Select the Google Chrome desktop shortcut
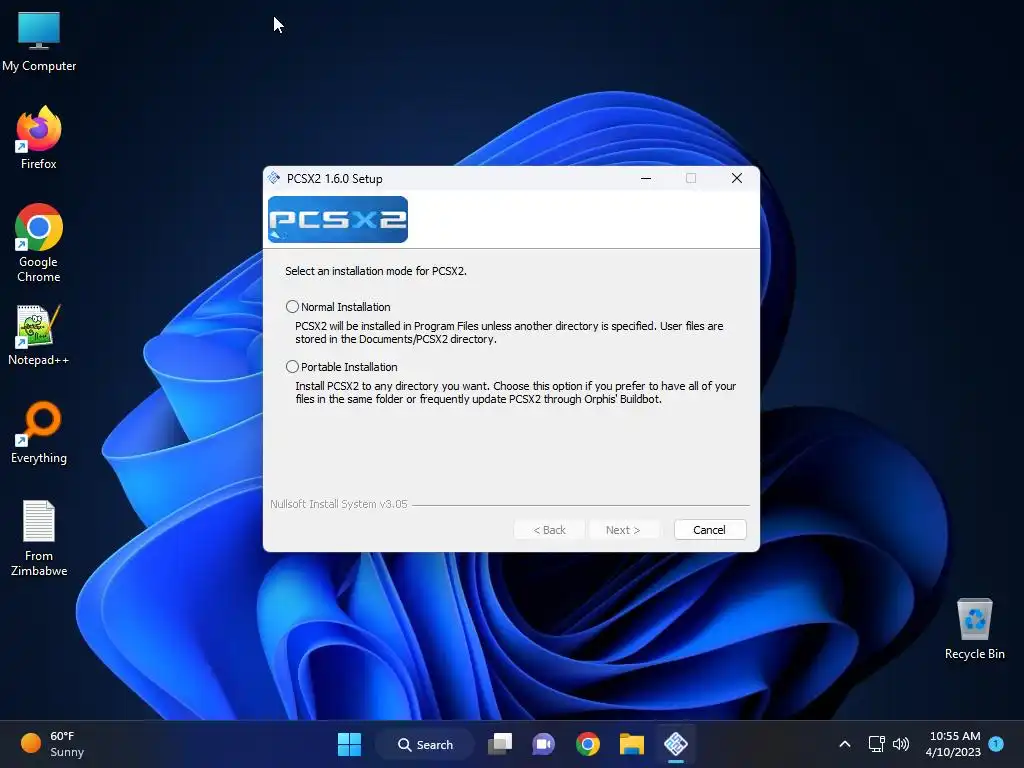The width and height of the screenshot is (1024, 768). (39, 243)
